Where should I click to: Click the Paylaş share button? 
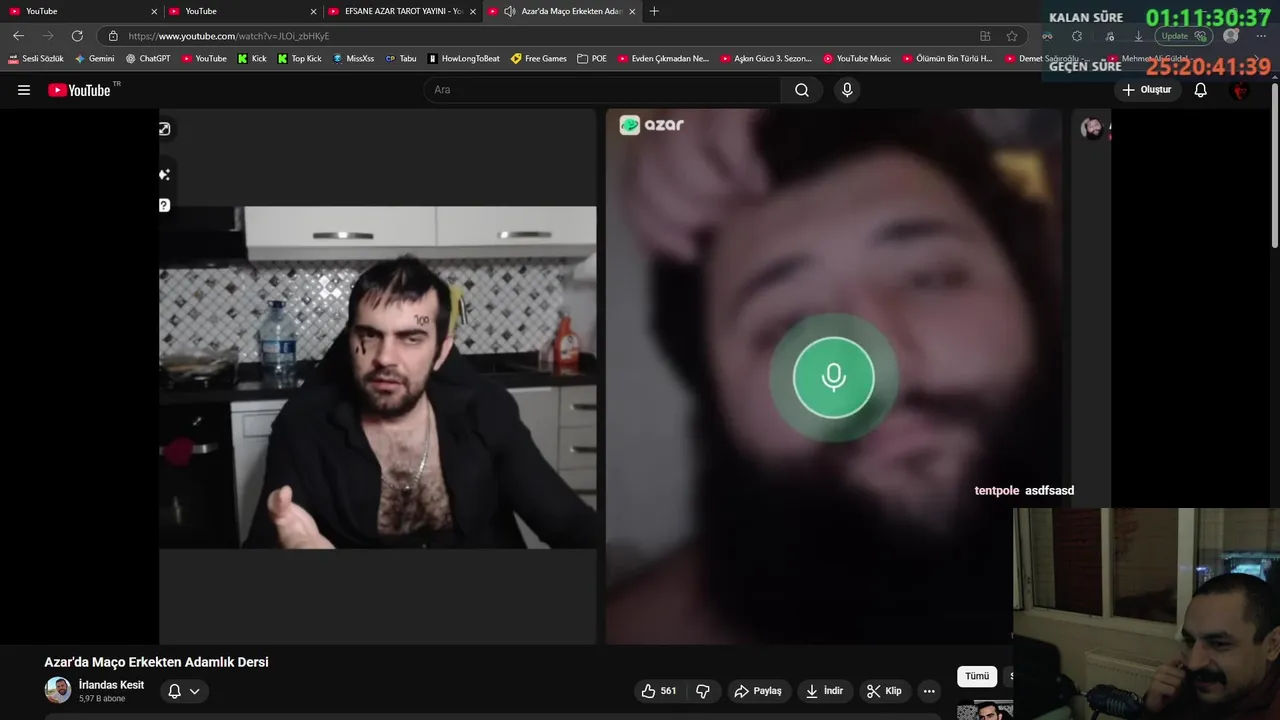(x=757, y=691)
